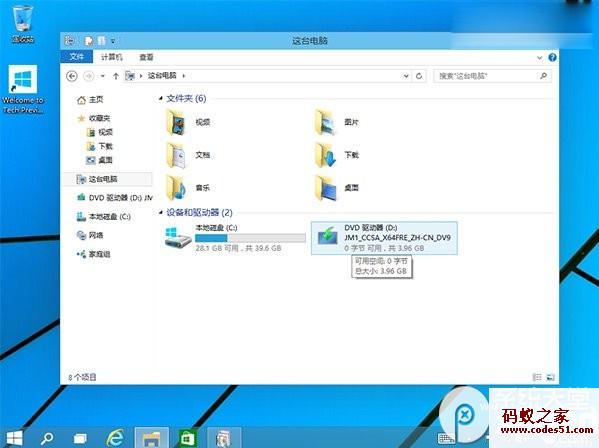Expand the ribbon with the chevron
This screenshot has width=599, height=448.
click(x=539, y=58)
